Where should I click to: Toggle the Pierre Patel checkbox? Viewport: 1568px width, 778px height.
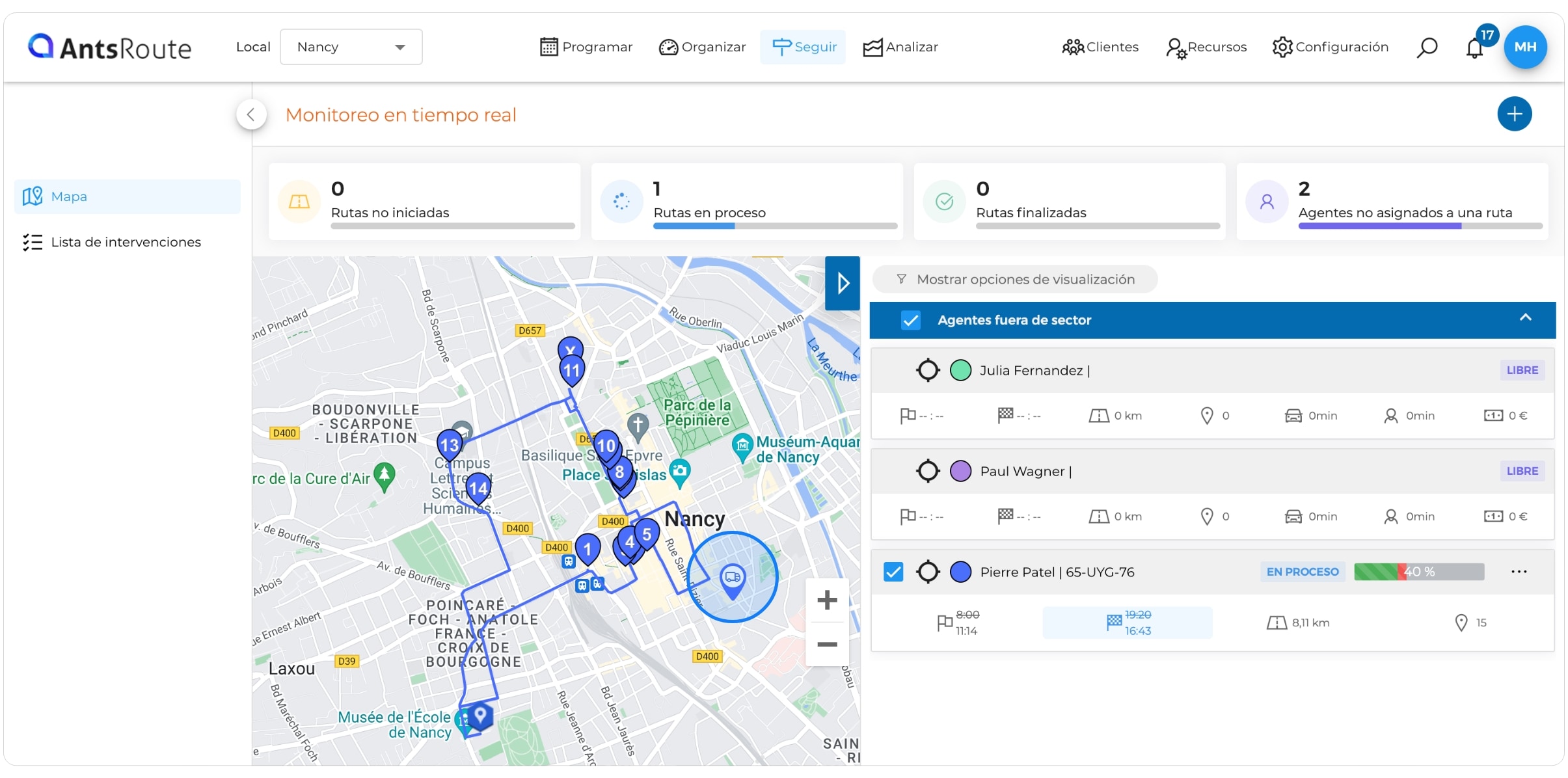(x=893, y=572)
